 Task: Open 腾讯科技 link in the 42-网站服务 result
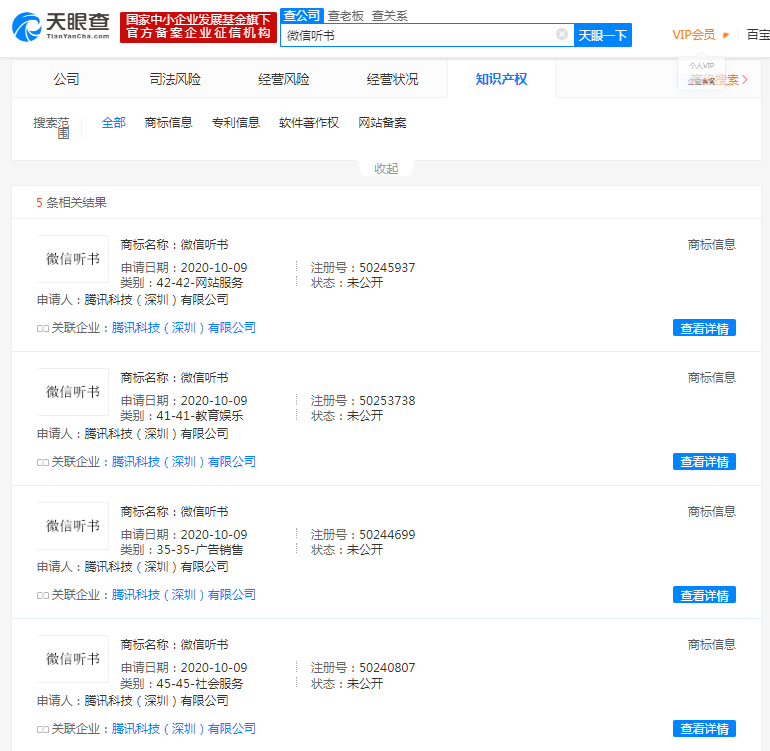point(184,328)
